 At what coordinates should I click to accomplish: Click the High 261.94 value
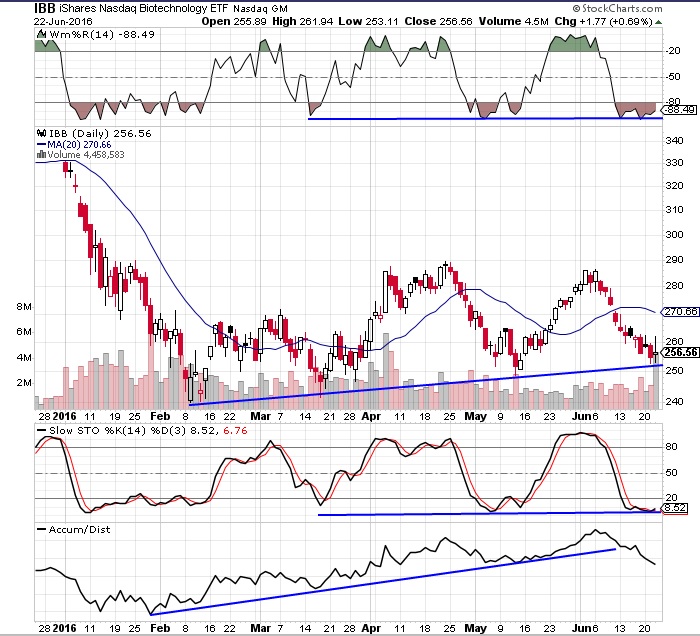303,21
